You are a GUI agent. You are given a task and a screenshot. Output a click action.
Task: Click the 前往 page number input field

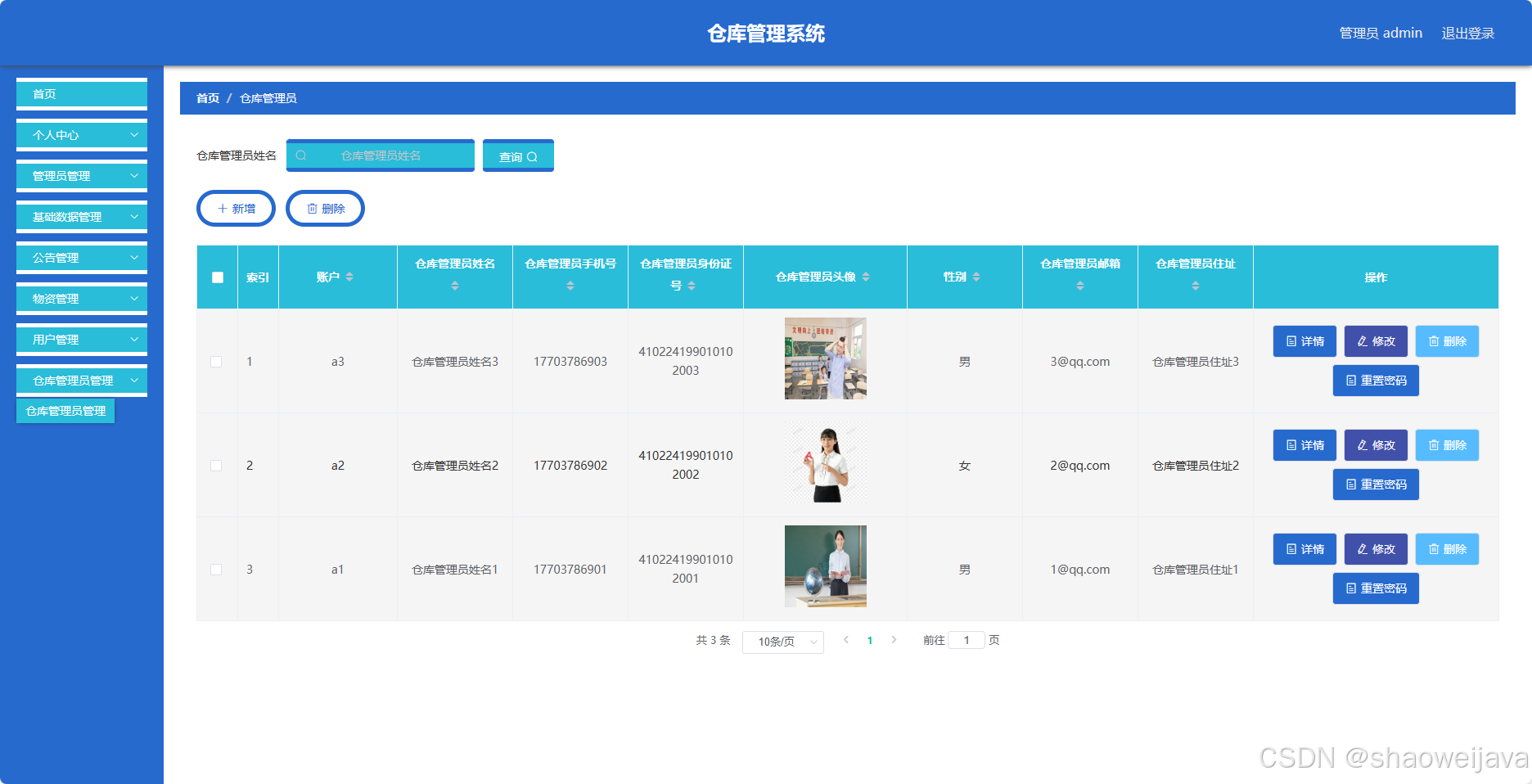pyautogui.click(x=967, y=640)
